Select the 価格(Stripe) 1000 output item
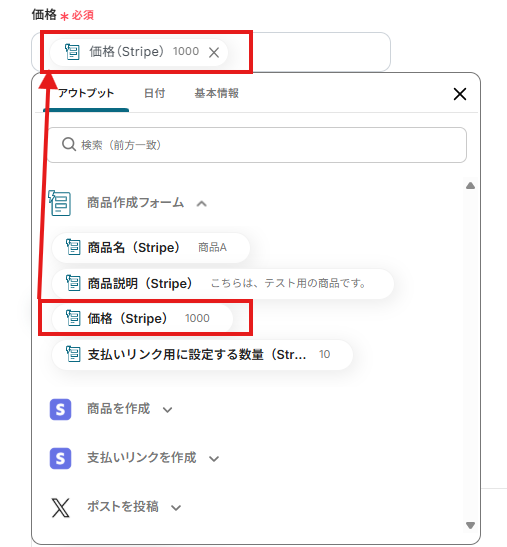 (142, 318)
